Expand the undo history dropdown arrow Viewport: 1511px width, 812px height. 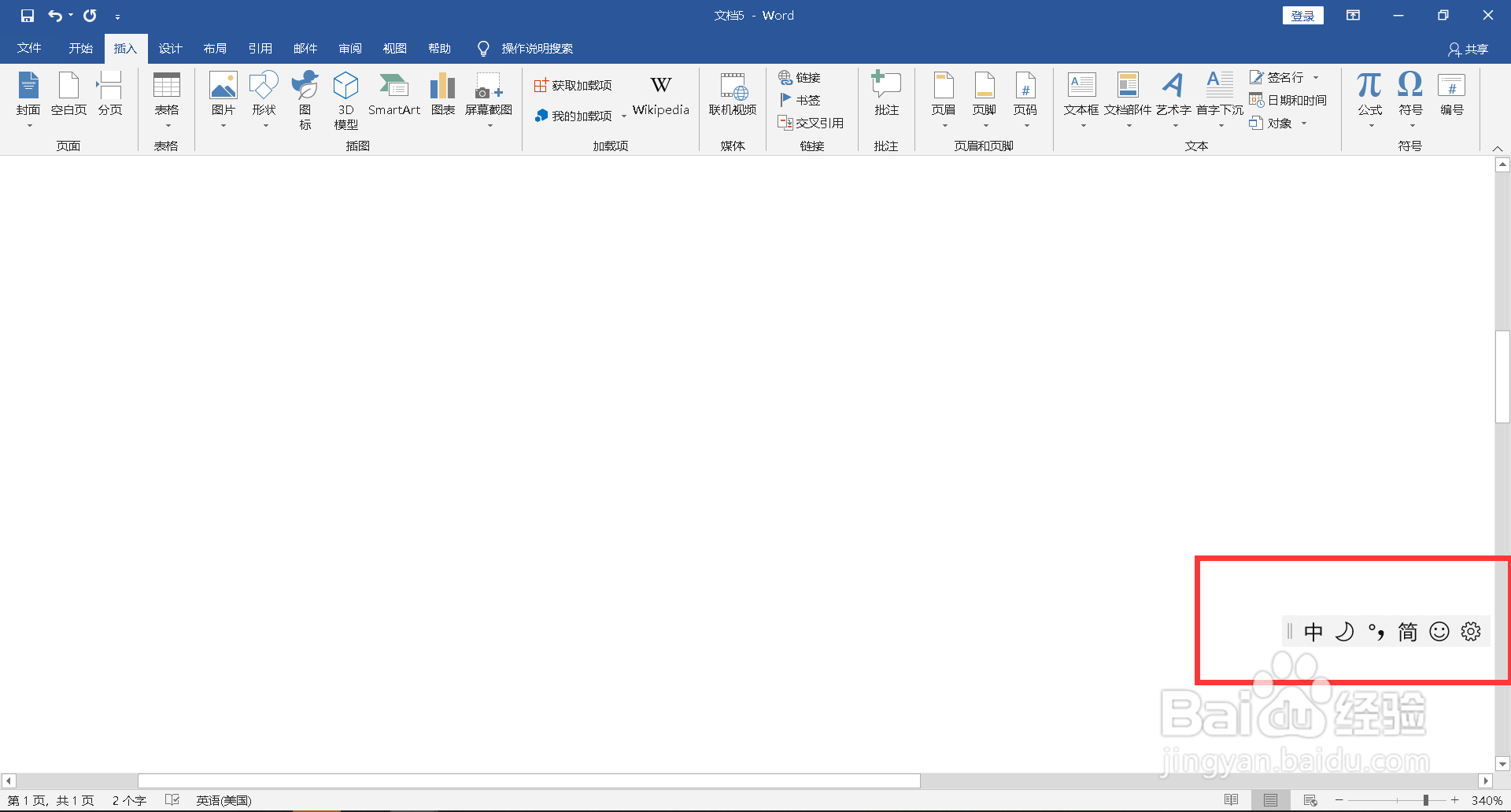pos(71,16)
